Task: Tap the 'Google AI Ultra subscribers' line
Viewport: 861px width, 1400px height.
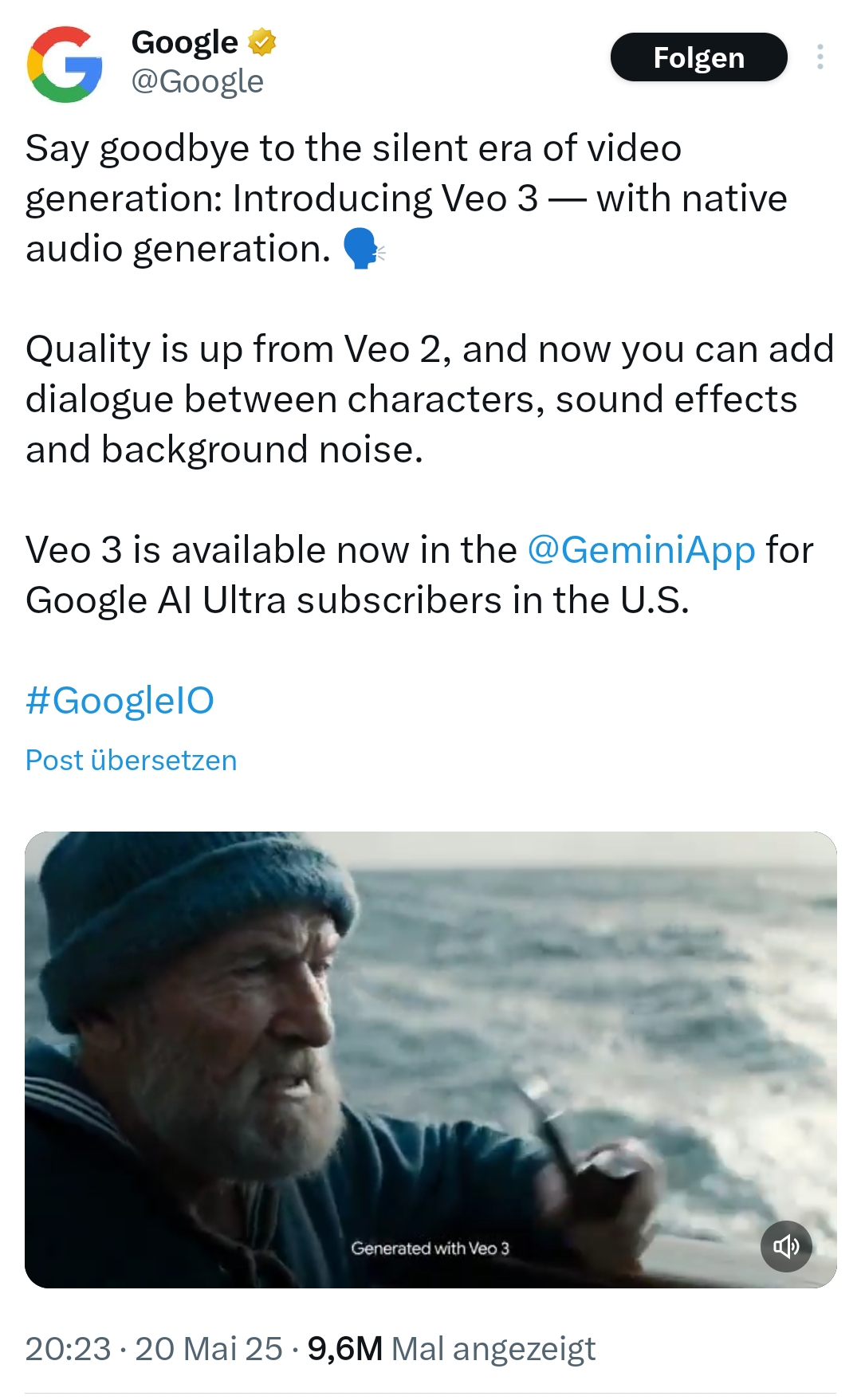Action: pyautogui.click(x=357, y=600)
